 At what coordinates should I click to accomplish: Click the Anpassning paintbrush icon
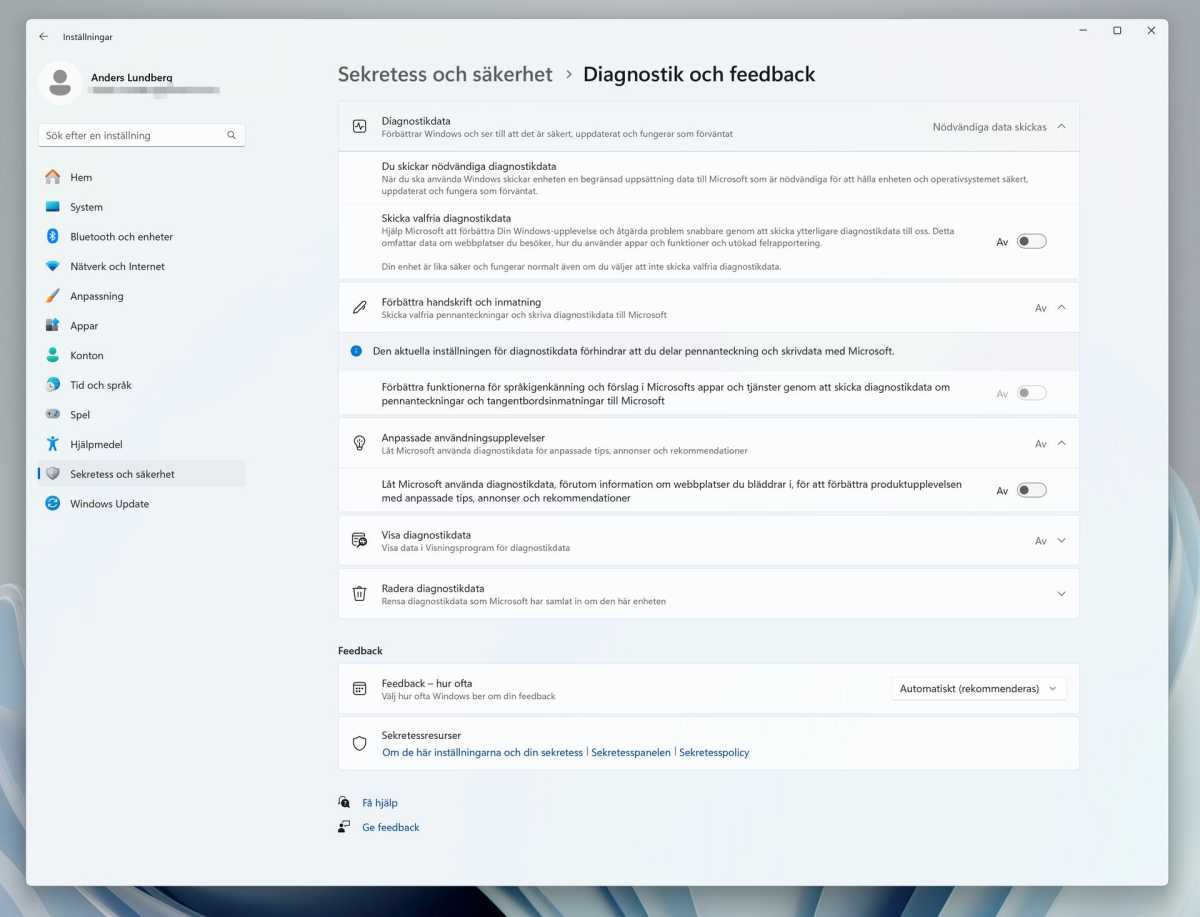pyautogui.click(x=53, y=296)
